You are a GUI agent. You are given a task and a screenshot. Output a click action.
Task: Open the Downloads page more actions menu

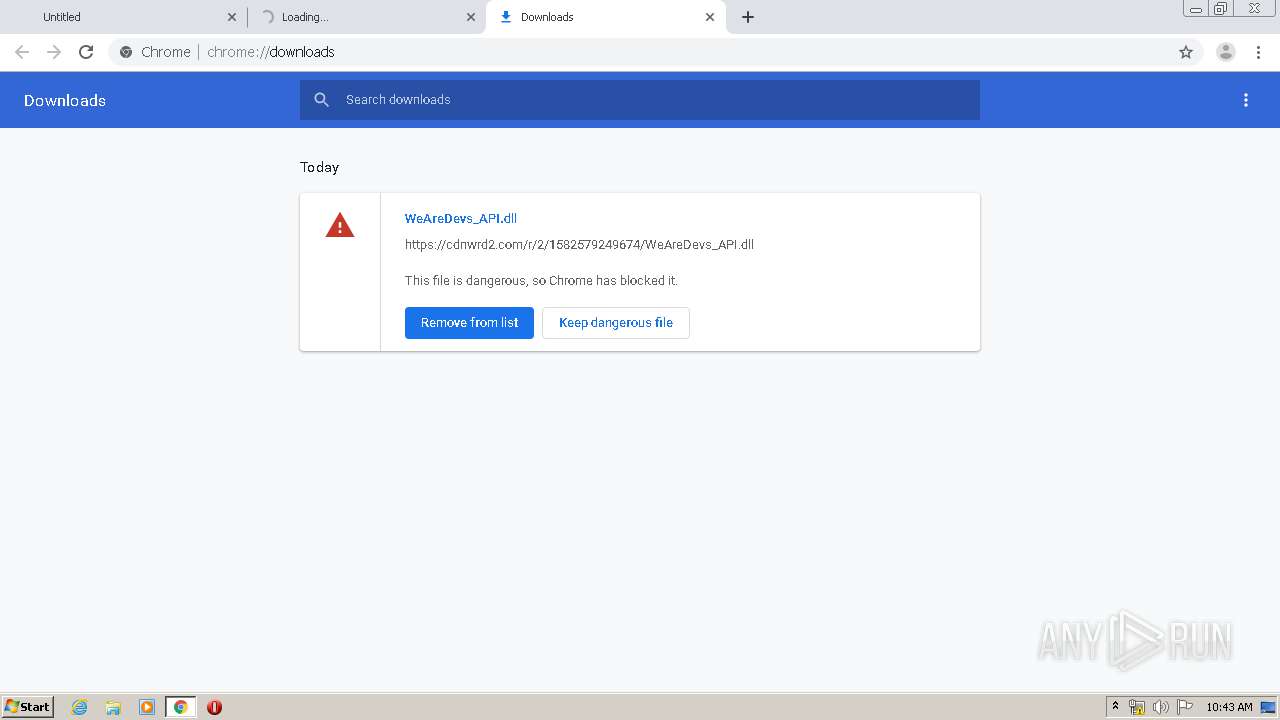click(1246, 100)
